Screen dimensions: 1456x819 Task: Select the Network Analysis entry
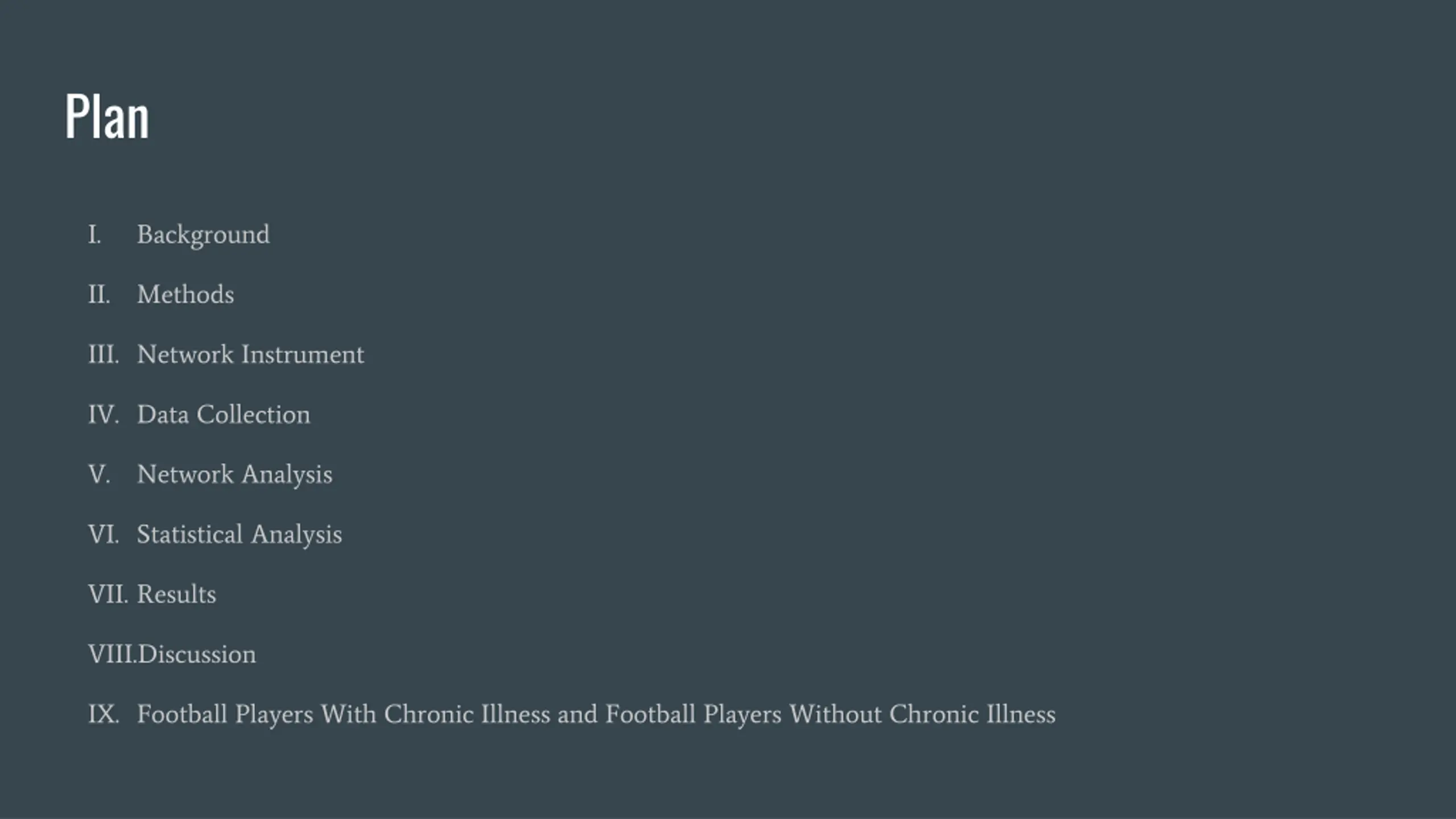(234, 475)
